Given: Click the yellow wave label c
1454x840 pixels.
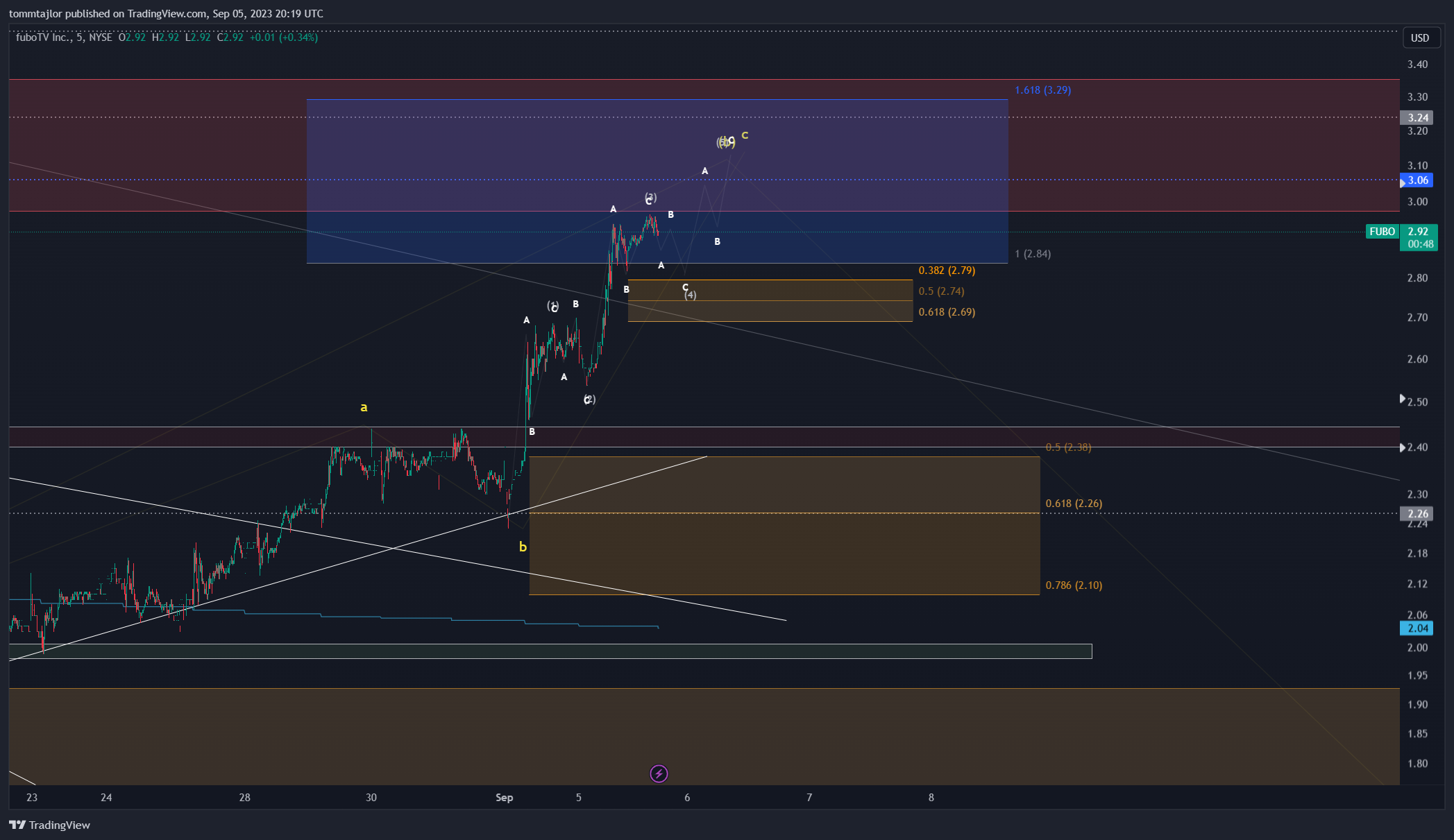Looking at the screenshot, I should point(745,135).
